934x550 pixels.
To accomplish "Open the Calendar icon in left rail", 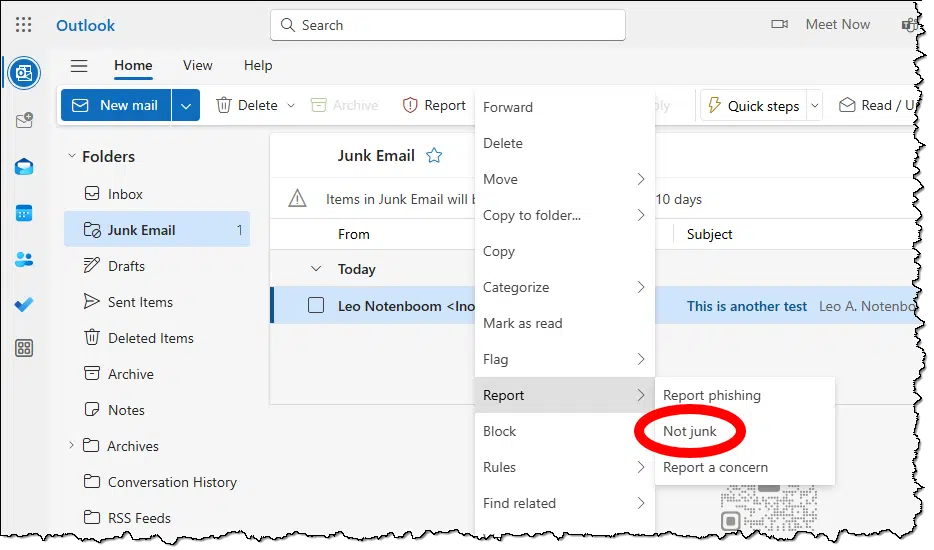I will pos(24,213).
